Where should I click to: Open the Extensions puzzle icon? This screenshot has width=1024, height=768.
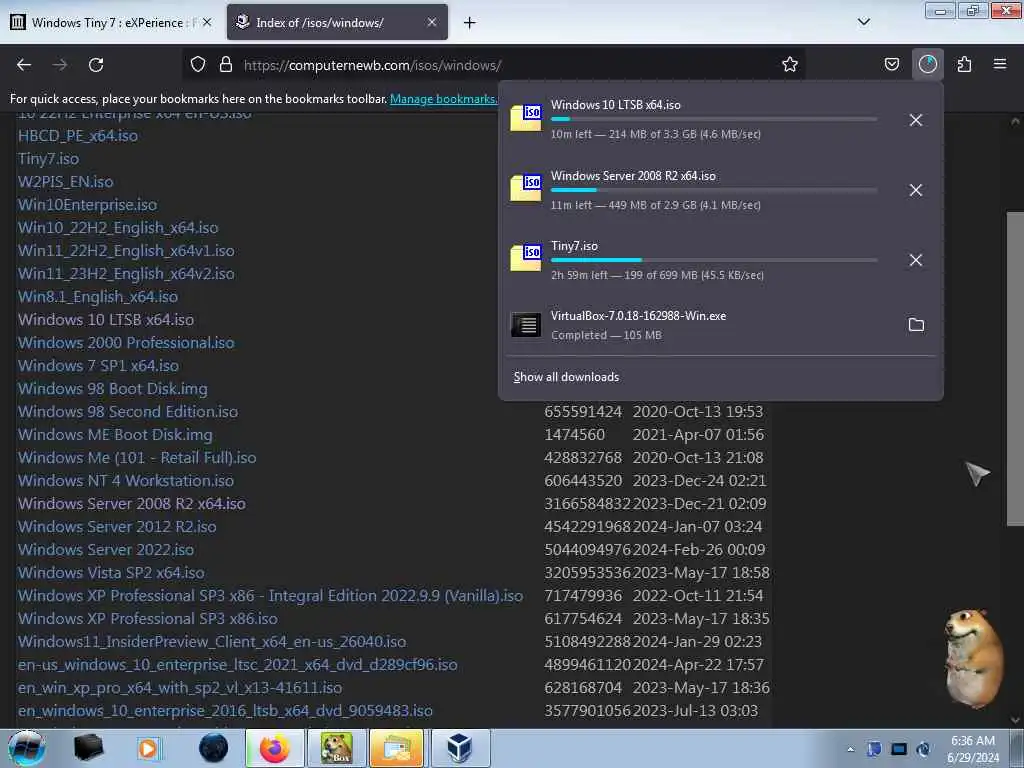[x=964, y=65]
